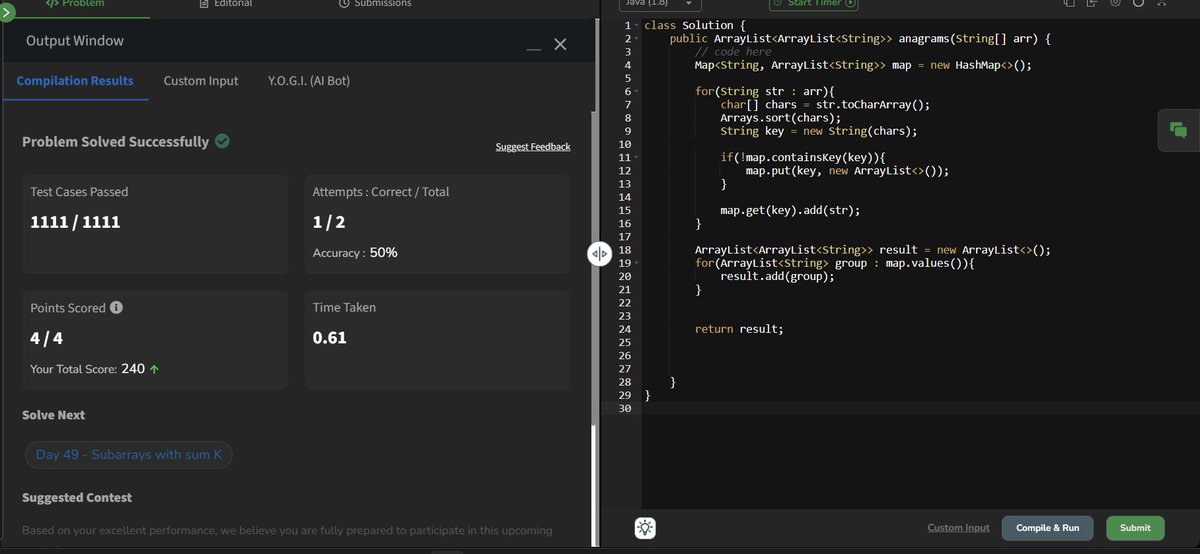Collapse the if block fold on line 11
This screenshot has height=554, width=1200.
pyautogui.click(x=636, y=157)
